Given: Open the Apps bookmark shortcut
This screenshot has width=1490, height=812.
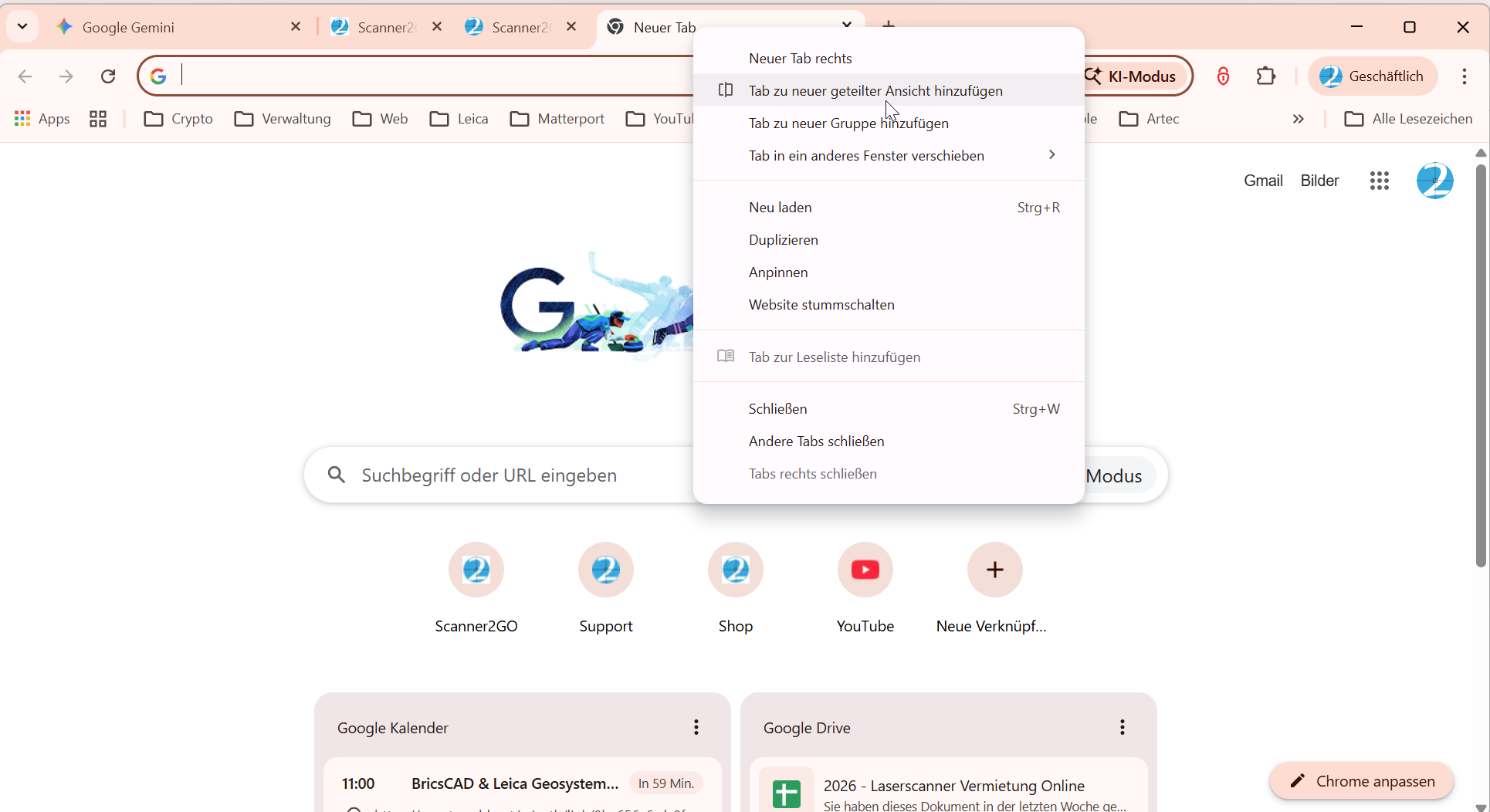Looking at the screenshot, I should pyautogui.click(x=42, y=119).
